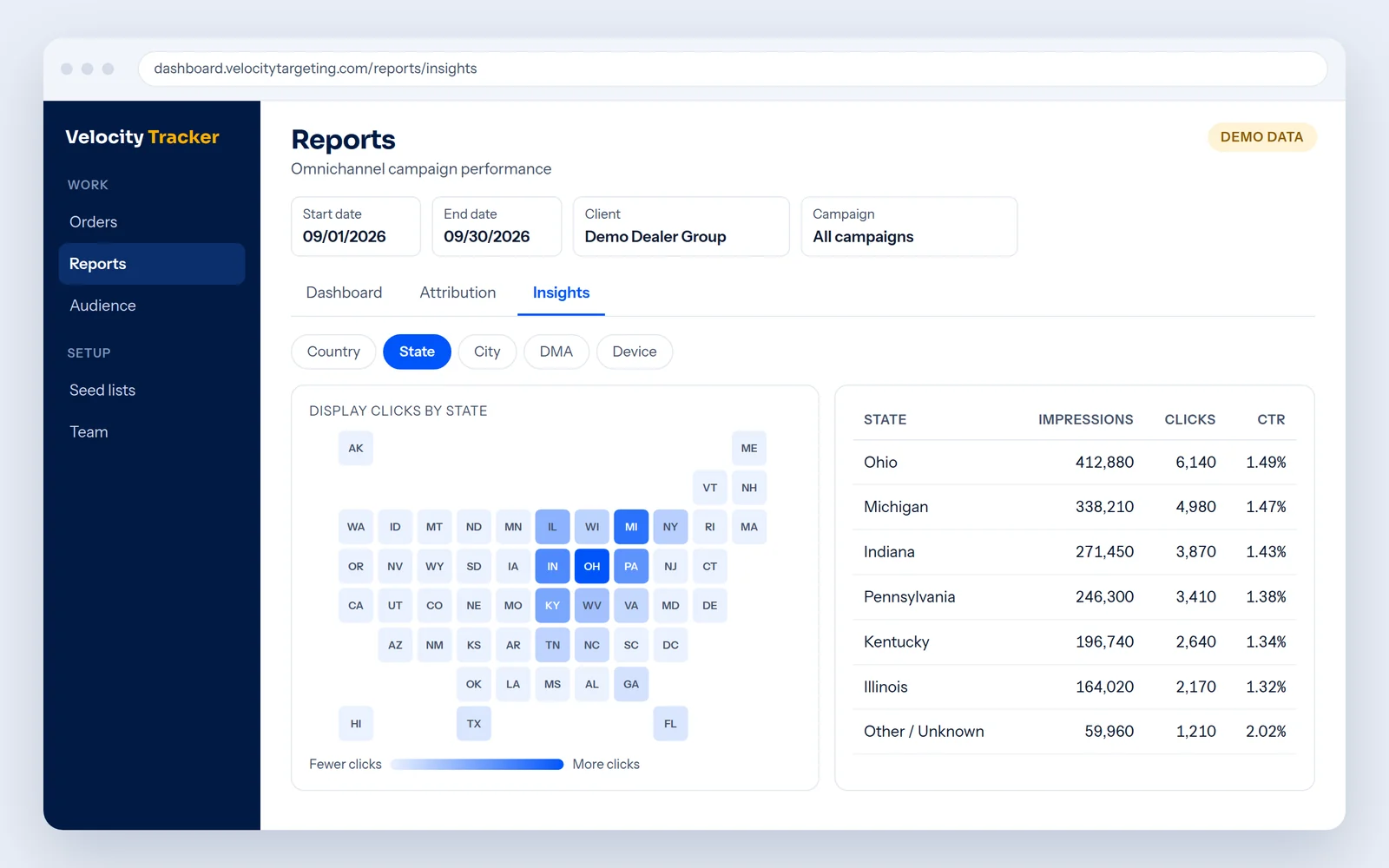The height and width of the screenshot is (868, 1389).
Task: Select the KY tile on the map
Action: pyautogui.click(x=553, y=606)
